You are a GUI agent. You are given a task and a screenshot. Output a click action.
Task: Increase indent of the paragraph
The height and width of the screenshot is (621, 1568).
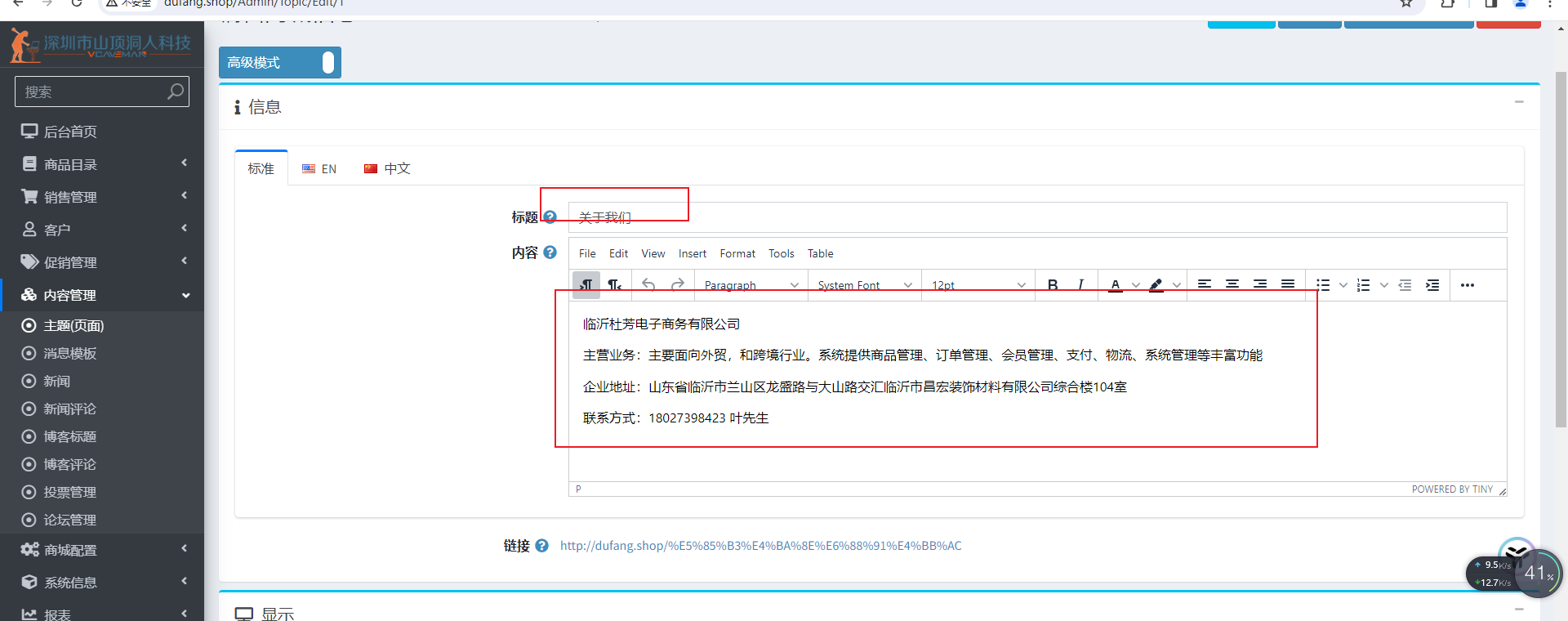[x=1432, y=284]
